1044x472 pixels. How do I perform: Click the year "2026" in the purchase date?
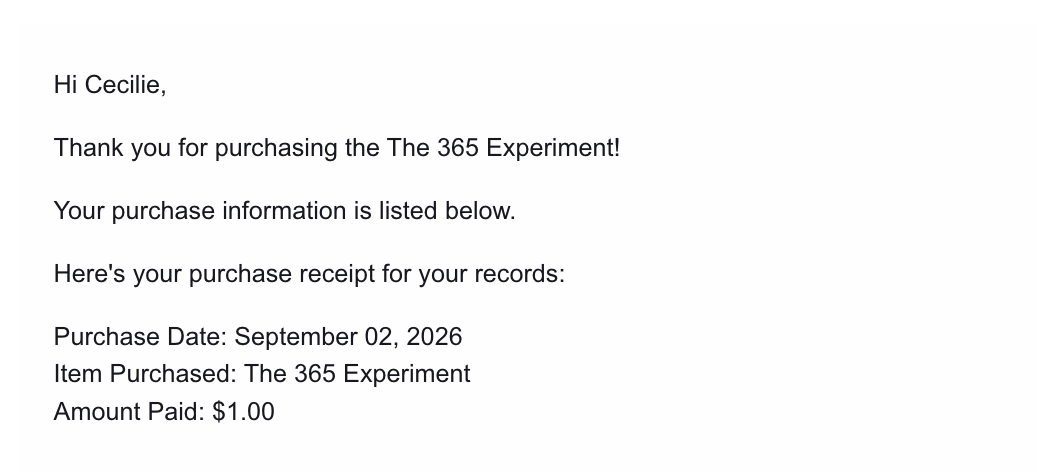[434, 337]
